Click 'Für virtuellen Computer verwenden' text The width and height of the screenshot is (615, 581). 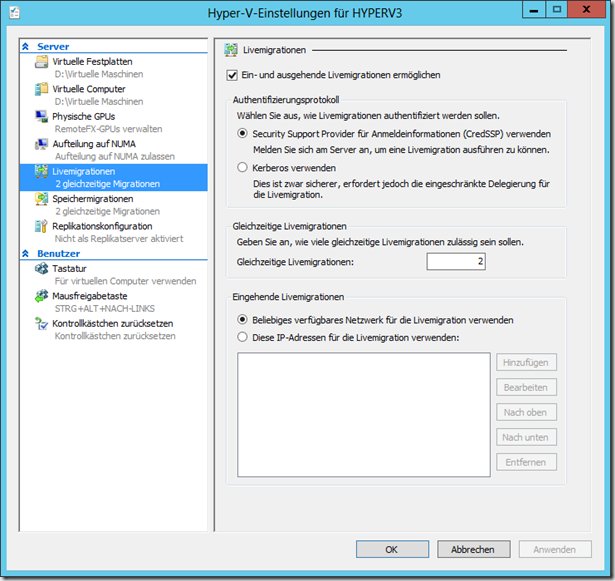[x=126, y=281]
